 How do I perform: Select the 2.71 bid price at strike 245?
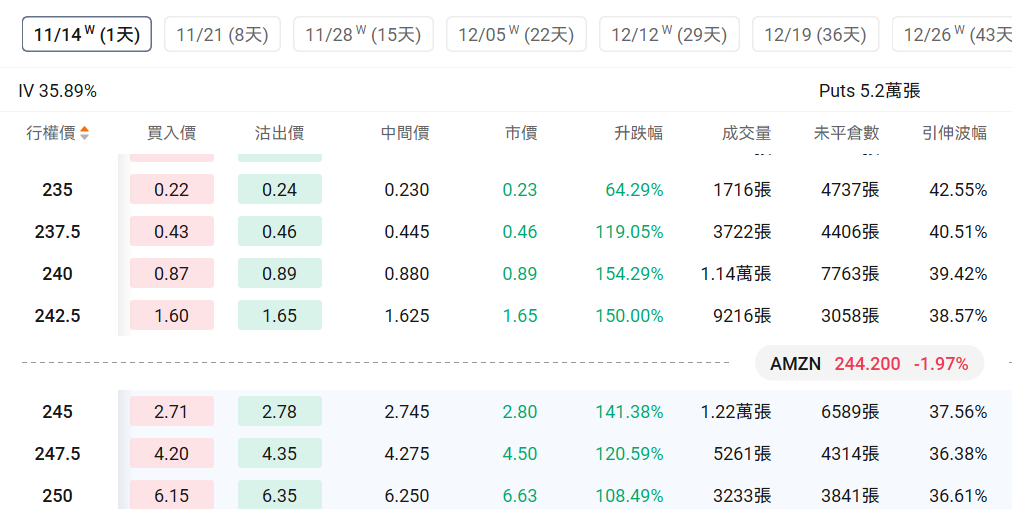coord(172,412)
